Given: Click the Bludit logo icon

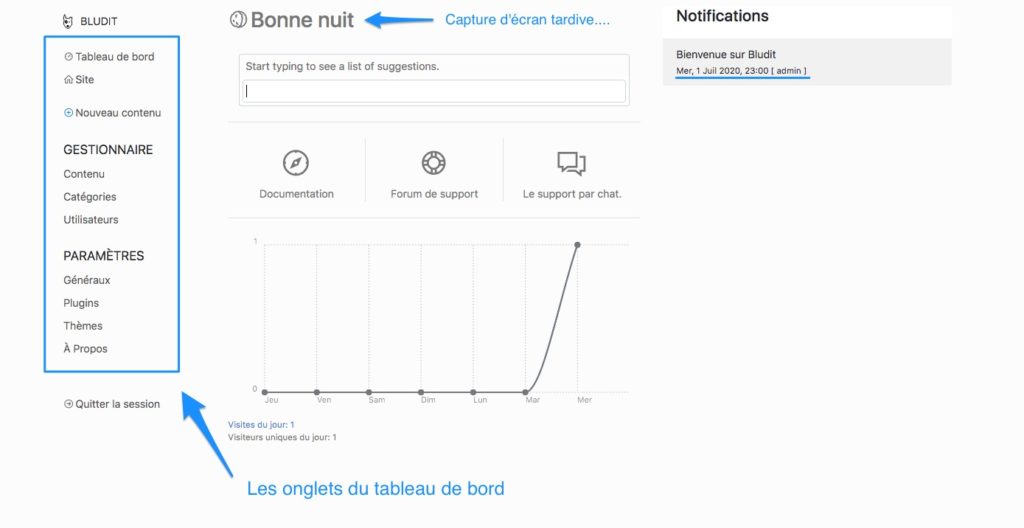Looking at the screenshot, I should (x=68, y=22).
